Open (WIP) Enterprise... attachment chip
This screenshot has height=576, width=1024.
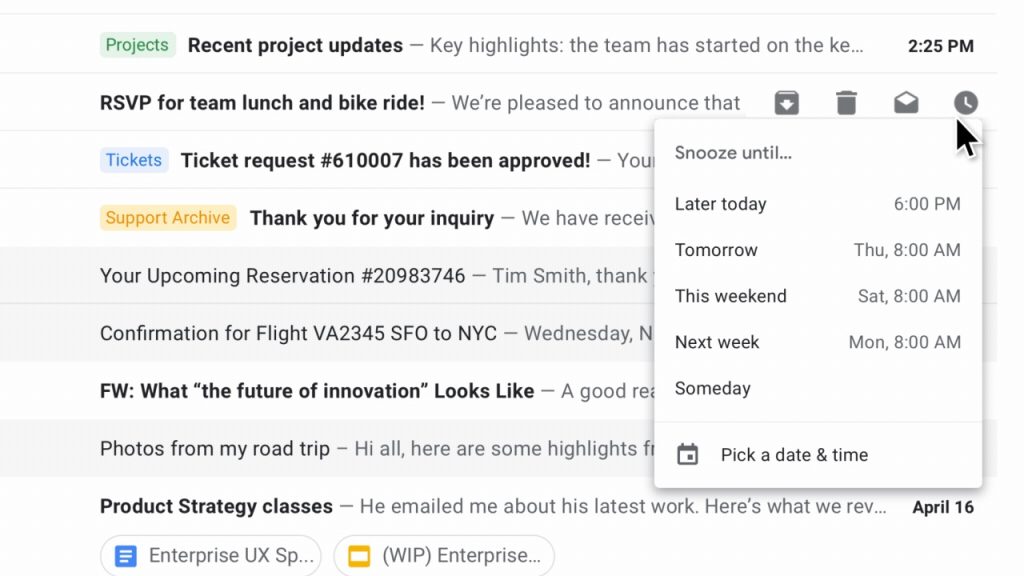click(443, 556)
